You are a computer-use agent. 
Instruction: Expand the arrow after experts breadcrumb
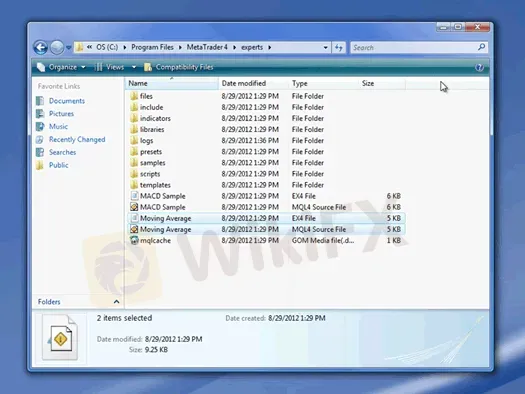click(270, 48)
